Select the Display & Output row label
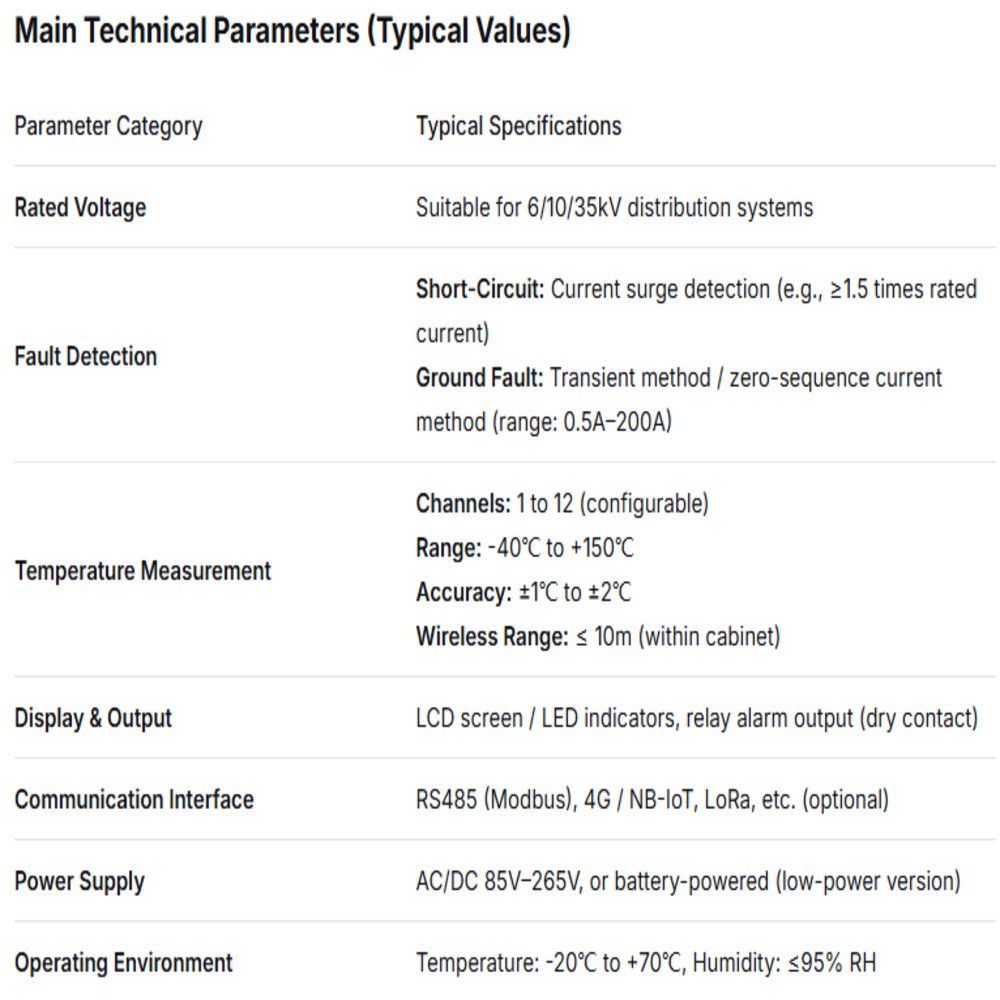Viewport: 1000px width, 1000px height. tap(93, 719)
